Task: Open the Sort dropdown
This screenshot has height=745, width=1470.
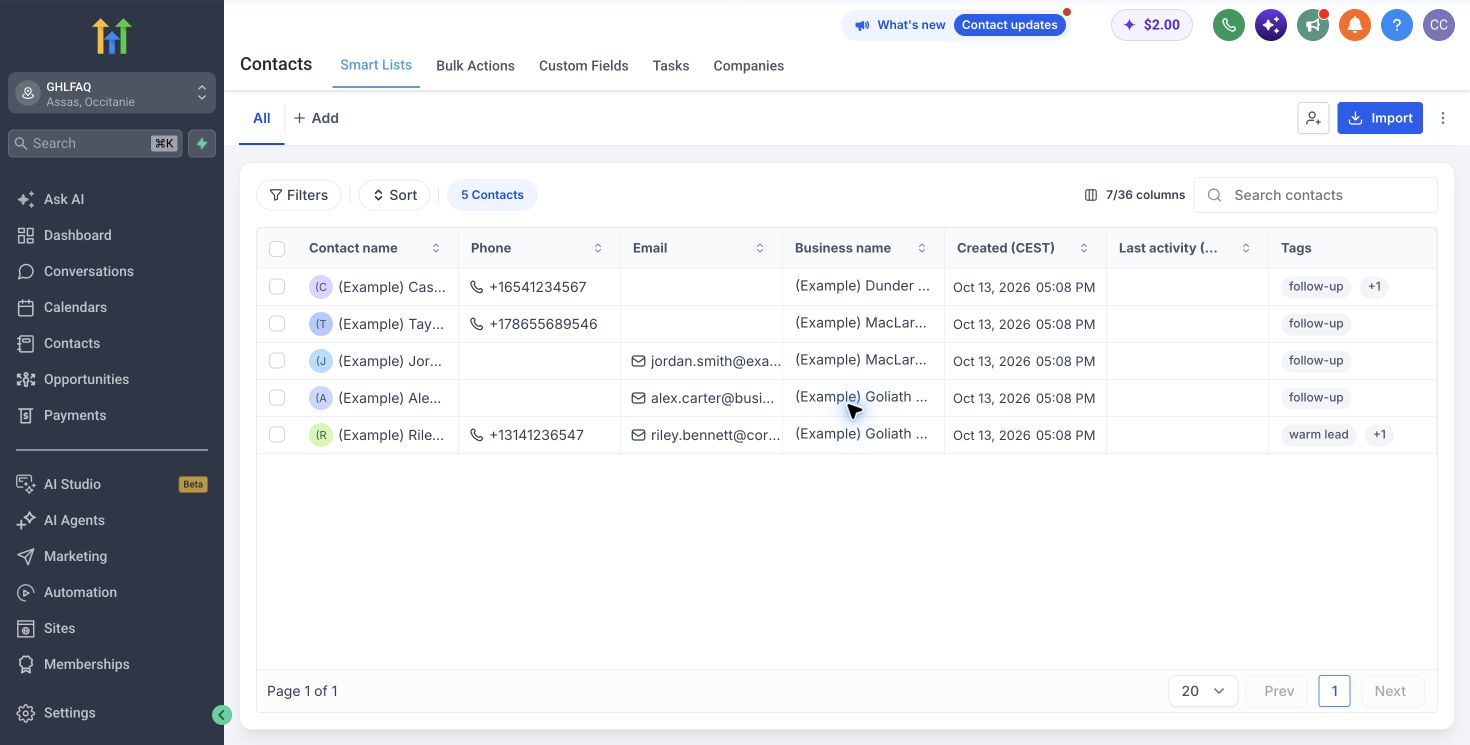Action: (x=395, y=195)
